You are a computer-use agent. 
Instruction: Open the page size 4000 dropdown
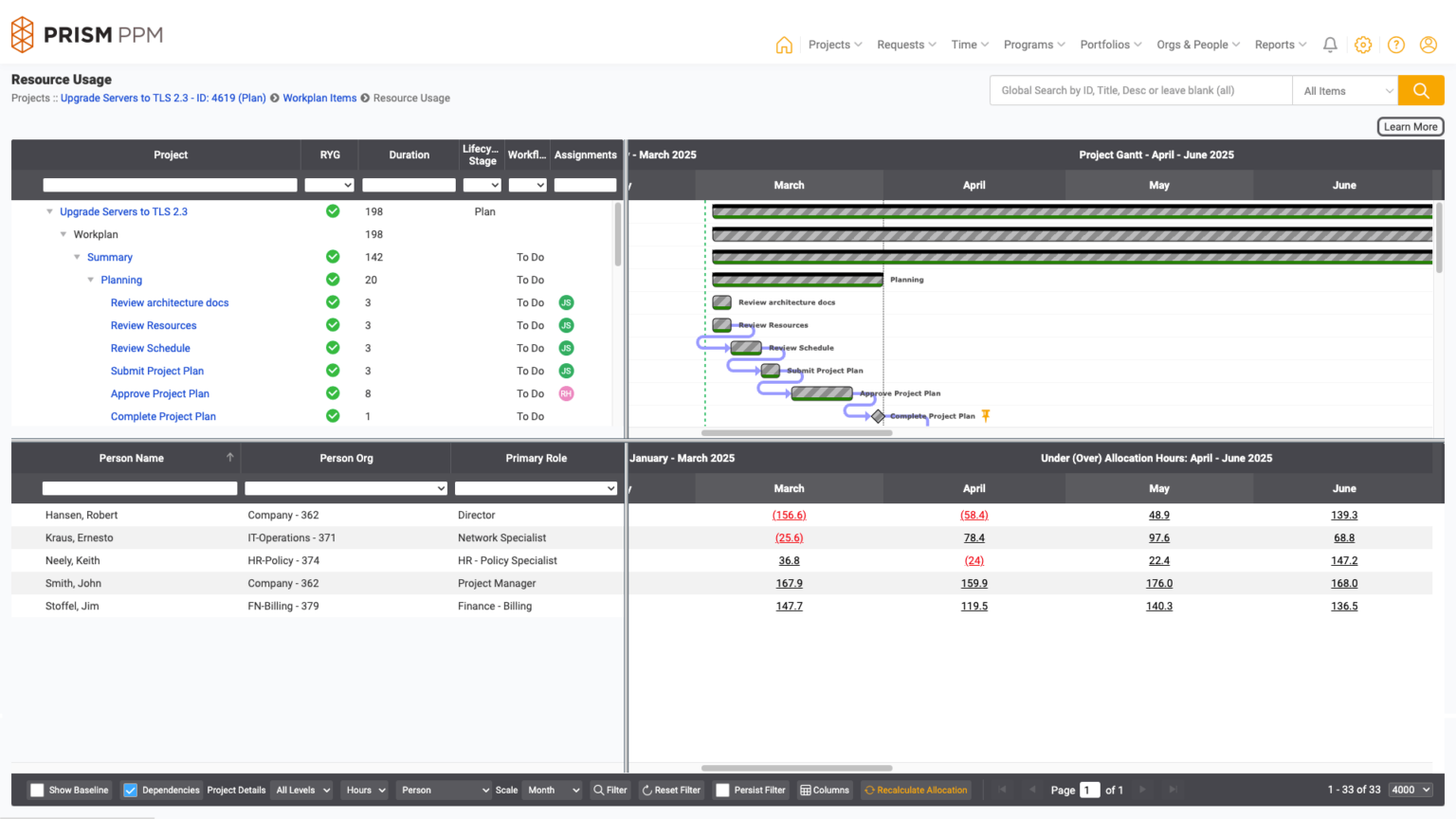[1410, 790]
